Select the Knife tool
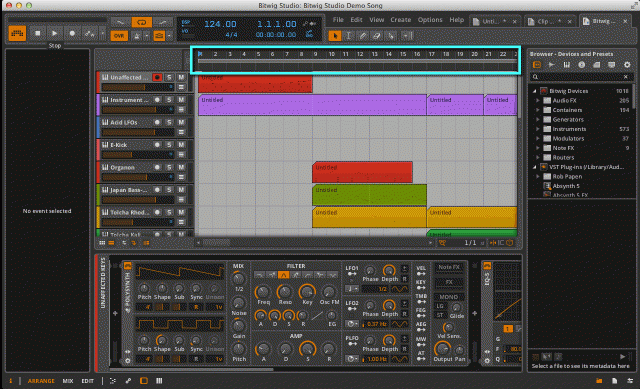 [x=391, y=36]
